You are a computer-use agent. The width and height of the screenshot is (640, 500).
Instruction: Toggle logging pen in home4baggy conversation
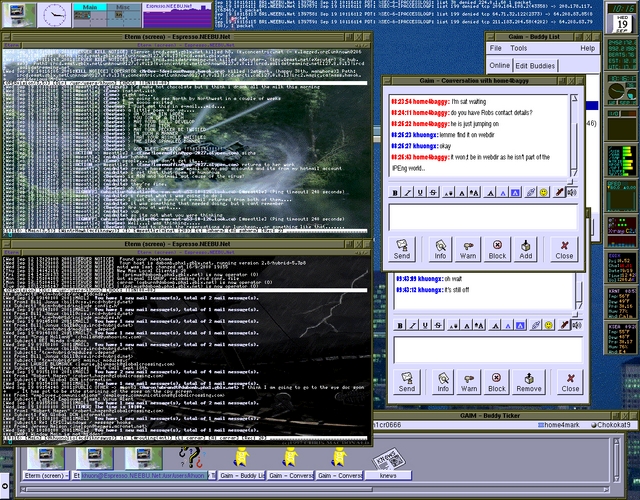[x=559, y=193]
